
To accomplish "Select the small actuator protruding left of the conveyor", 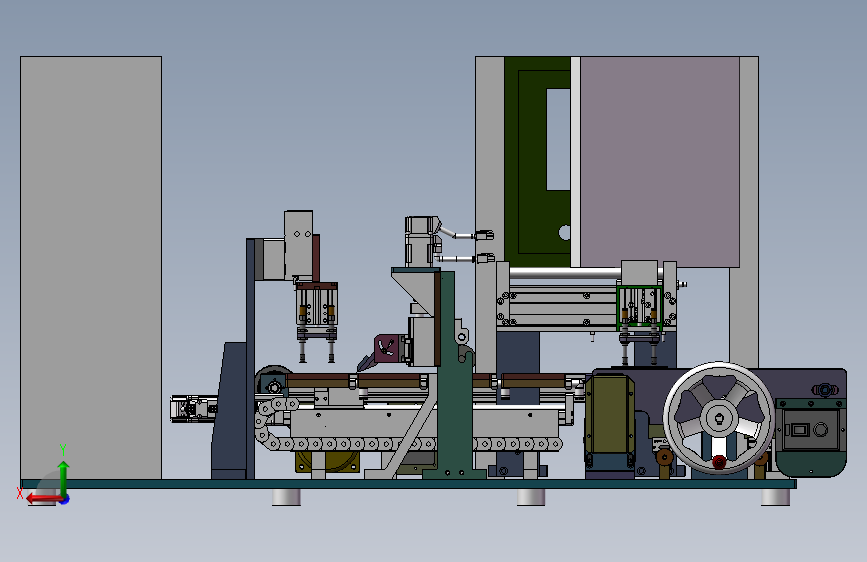I will click(194, 409).
